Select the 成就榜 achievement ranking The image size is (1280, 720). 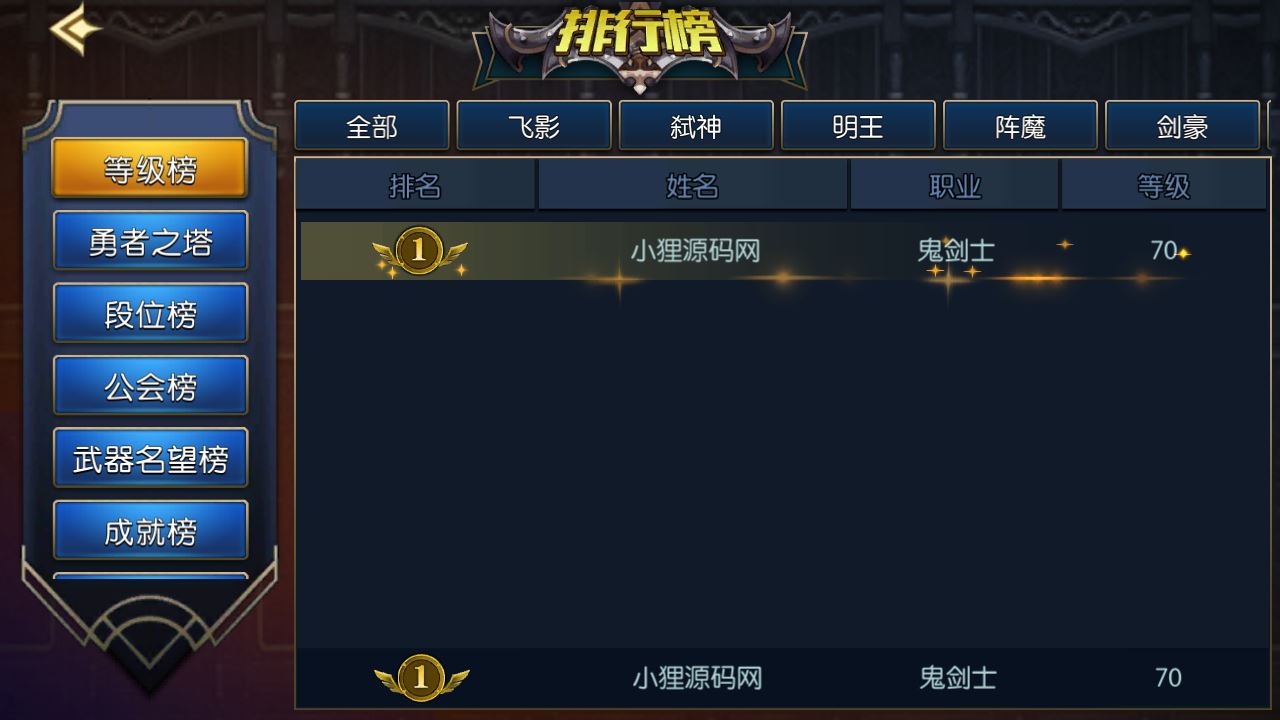click(x=150, y=530)
